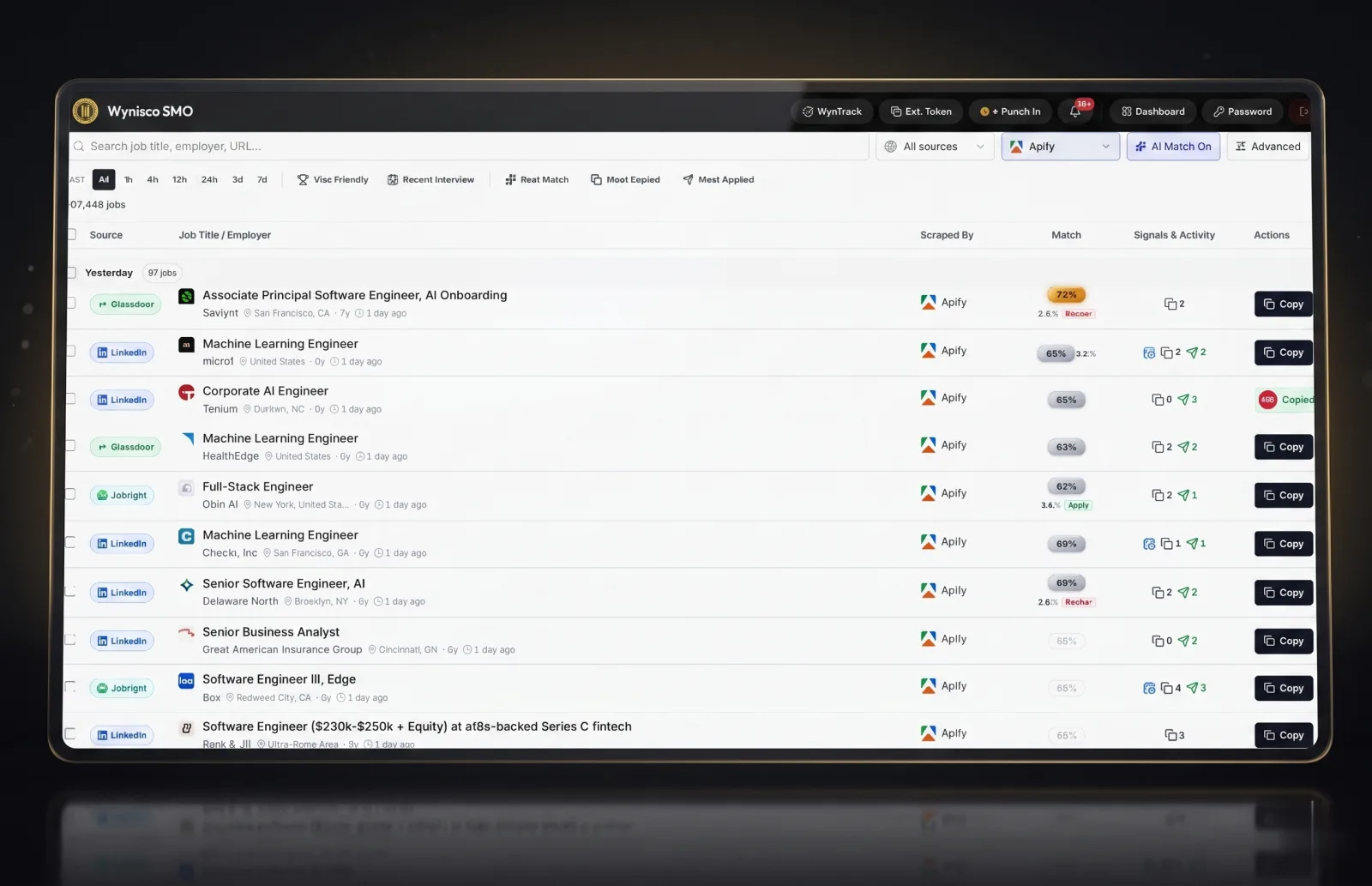Click the calendar signal icon in Box row
1372x886 pixels.
[1149, 688]
